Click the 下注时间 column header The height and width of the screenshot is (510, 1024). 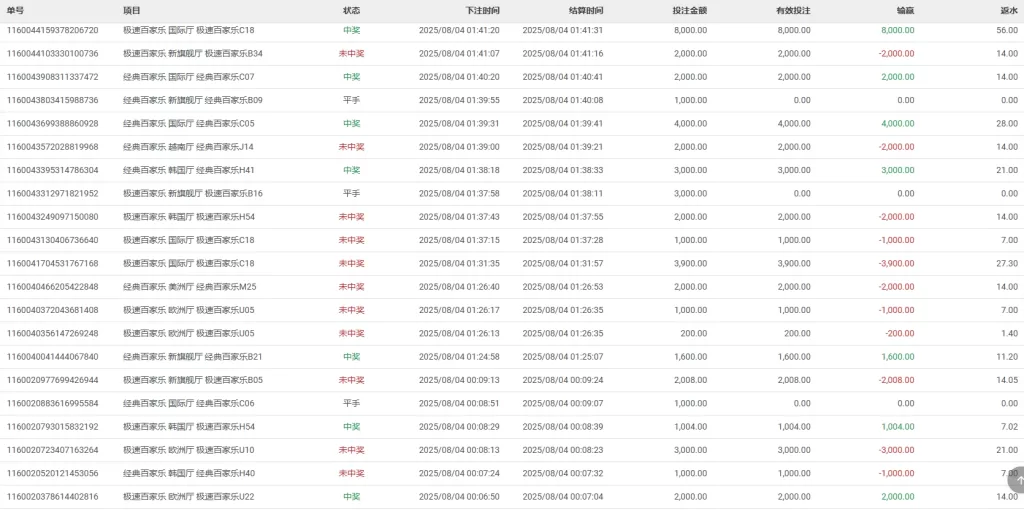483,11
